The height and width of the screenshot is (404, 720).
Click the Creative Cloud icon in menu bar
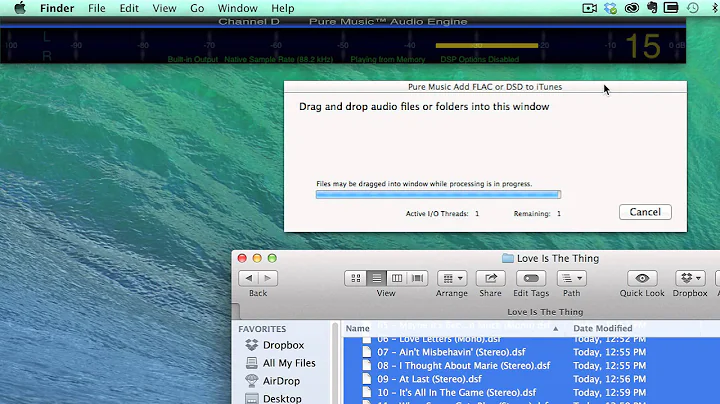tap(632, 8)
